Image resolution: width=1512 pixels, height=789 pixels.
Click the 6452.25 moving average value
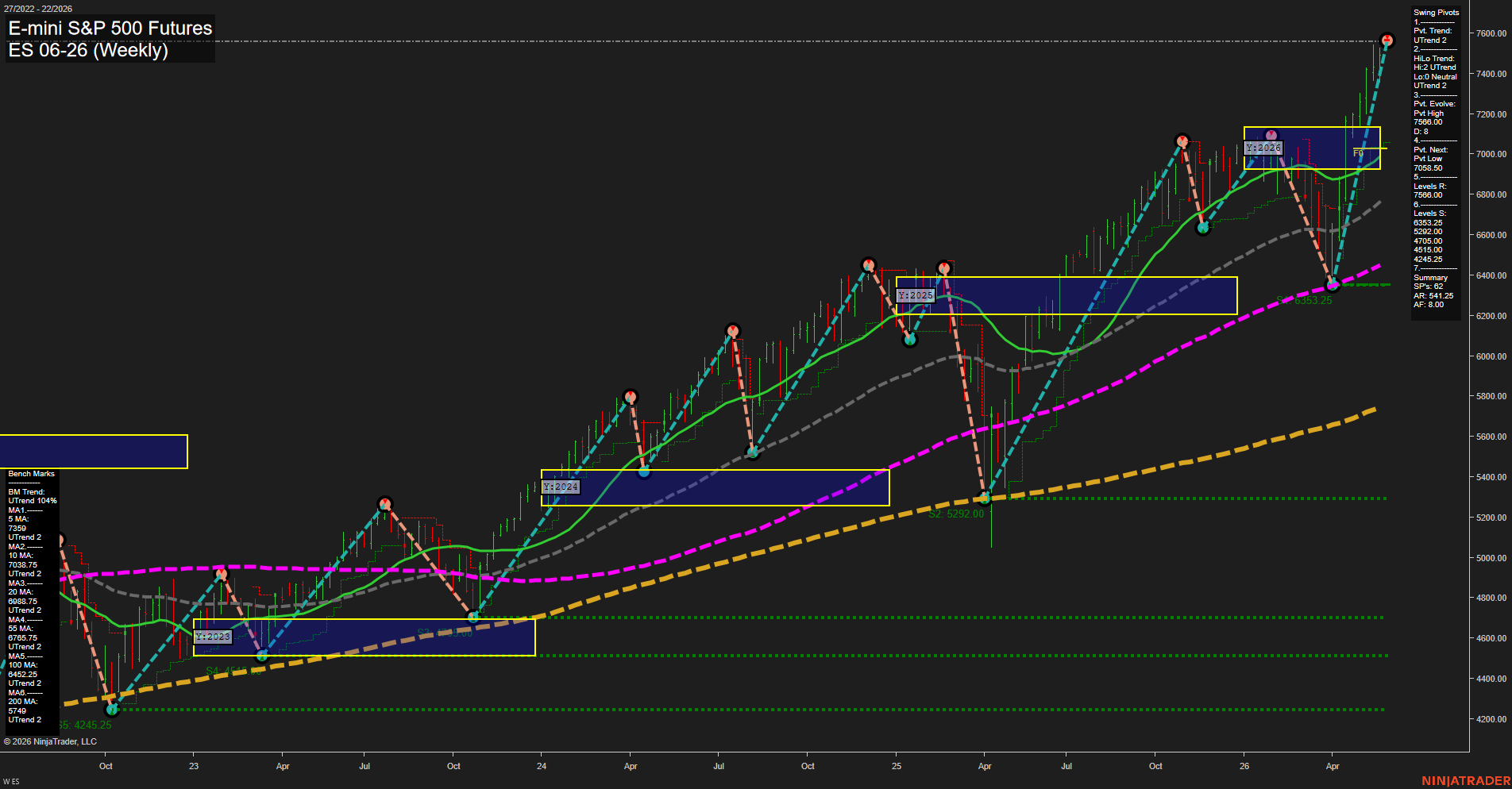23,675
